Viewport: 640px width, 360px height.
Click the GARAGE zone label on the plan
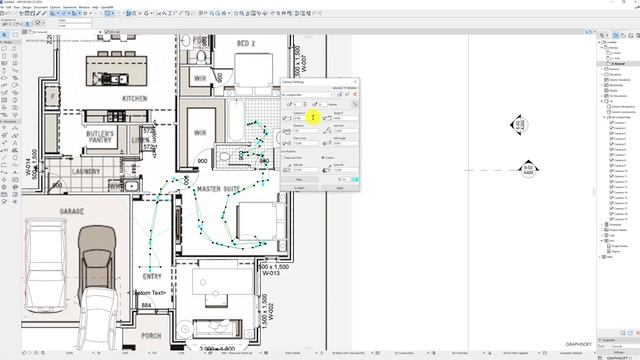71,211
